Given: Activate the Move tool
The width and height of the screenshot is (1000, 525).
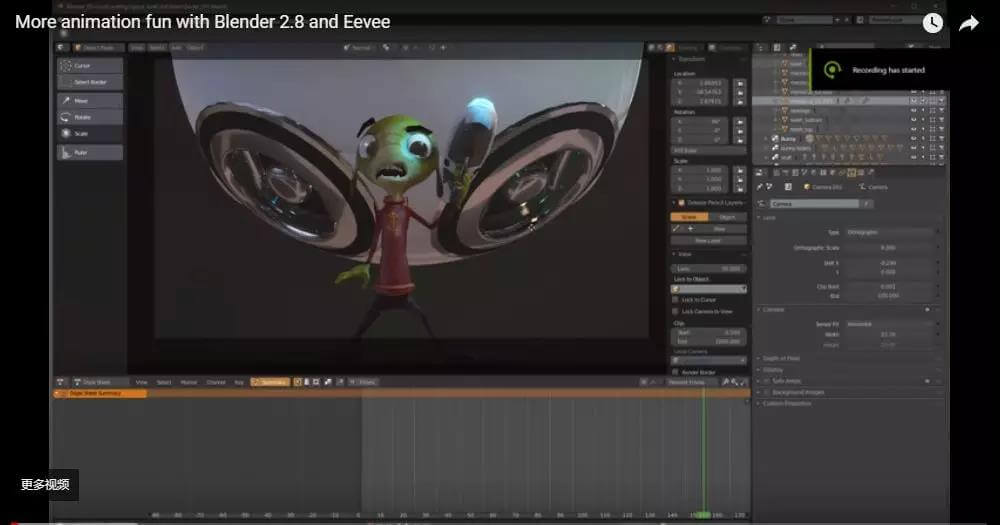Looking at the screenshot, I should point(90,101).
